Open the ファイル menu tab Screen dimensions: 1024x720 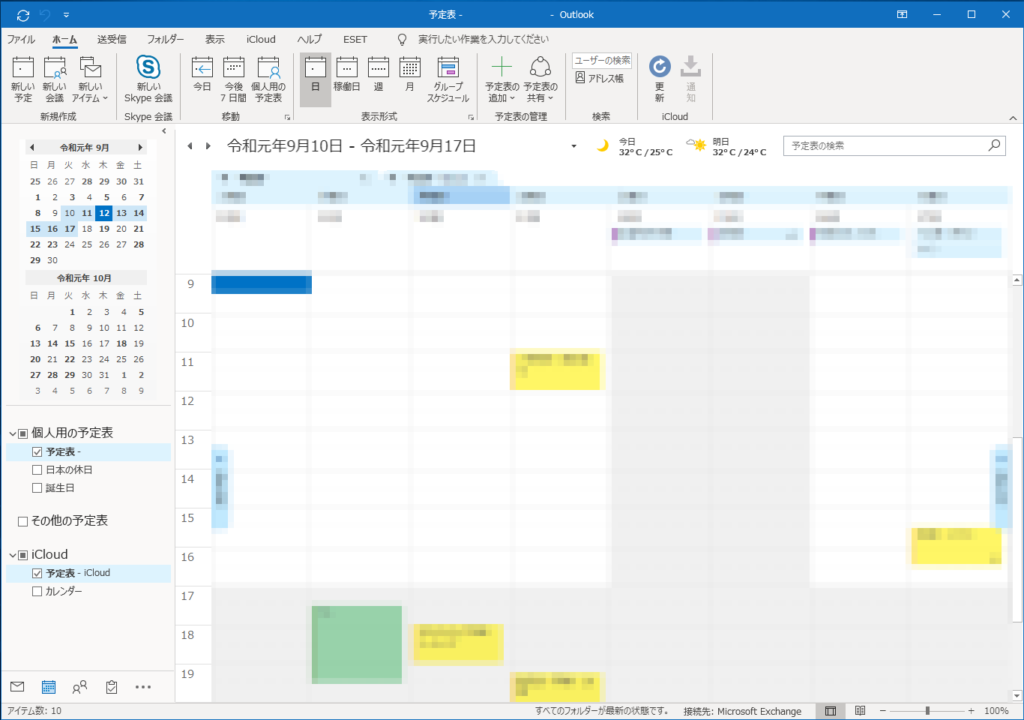click(x=21, y=40)
